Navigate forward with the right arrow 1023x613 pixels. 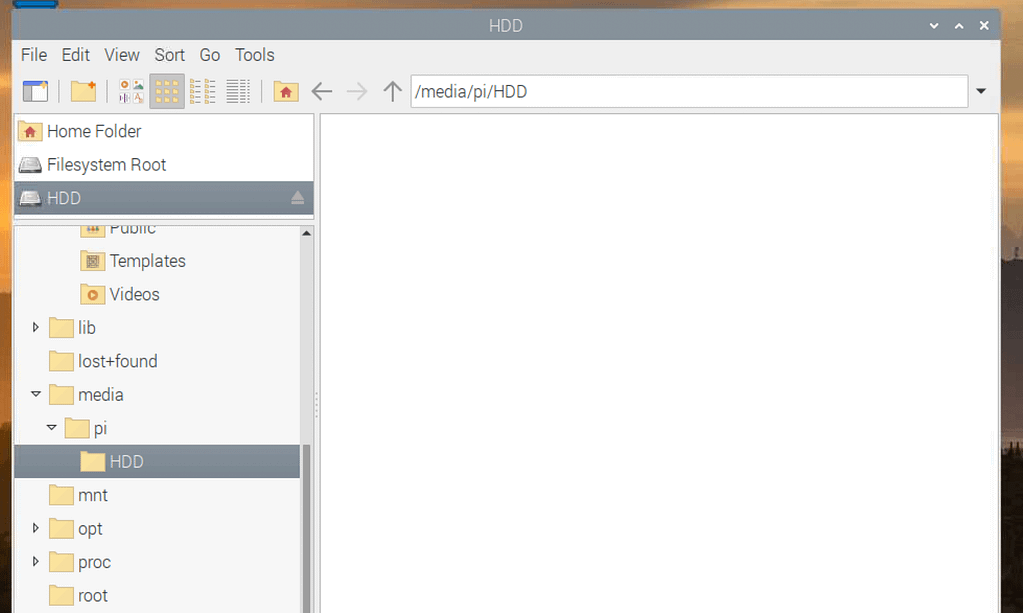(x=357, y=91)
